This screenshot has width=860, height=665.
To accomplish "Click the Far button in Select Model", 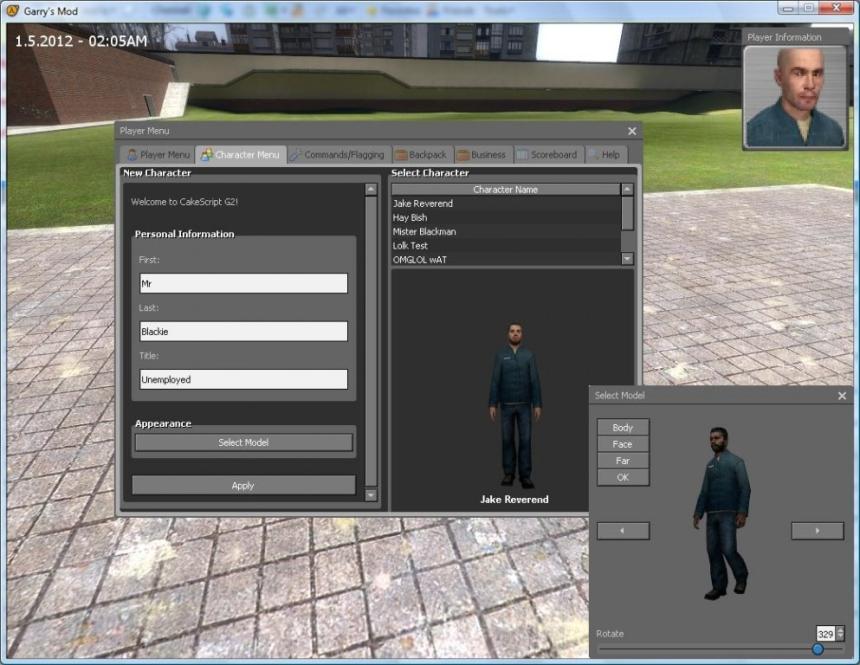I will click(623, 461).
